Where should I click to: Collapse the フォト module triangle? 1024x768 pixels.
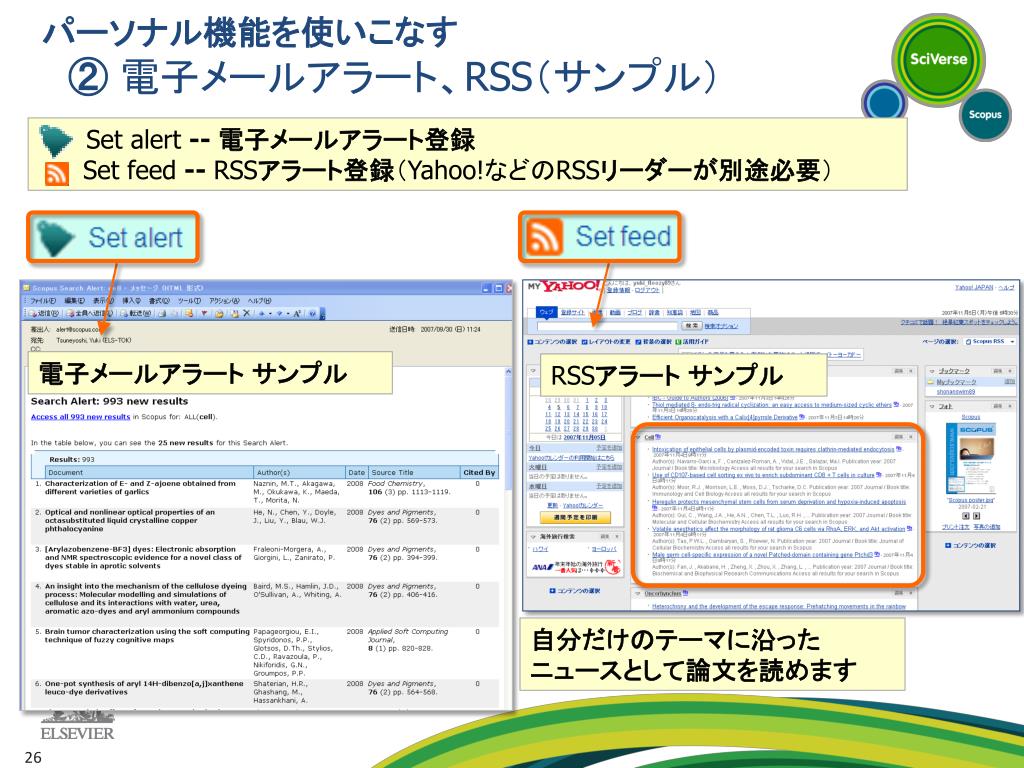(932, 406)
